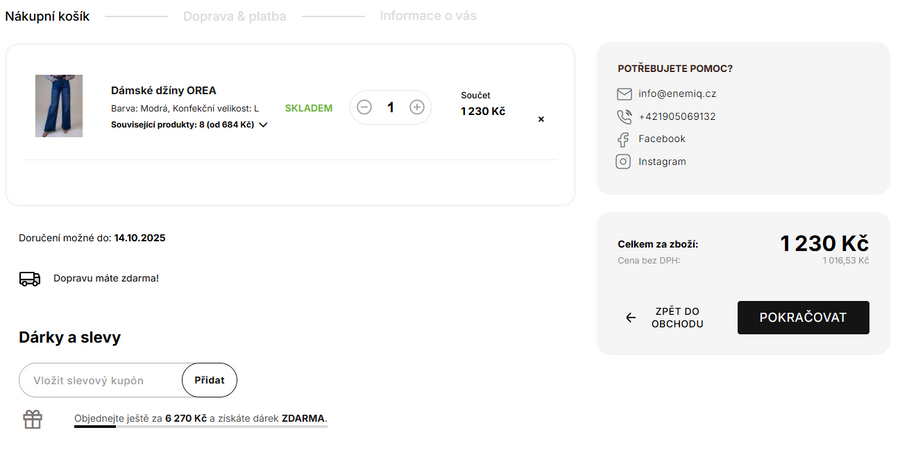Select the Nákupní košík step
The width and height of the screenshot is (900, 450).
[48, 17]
